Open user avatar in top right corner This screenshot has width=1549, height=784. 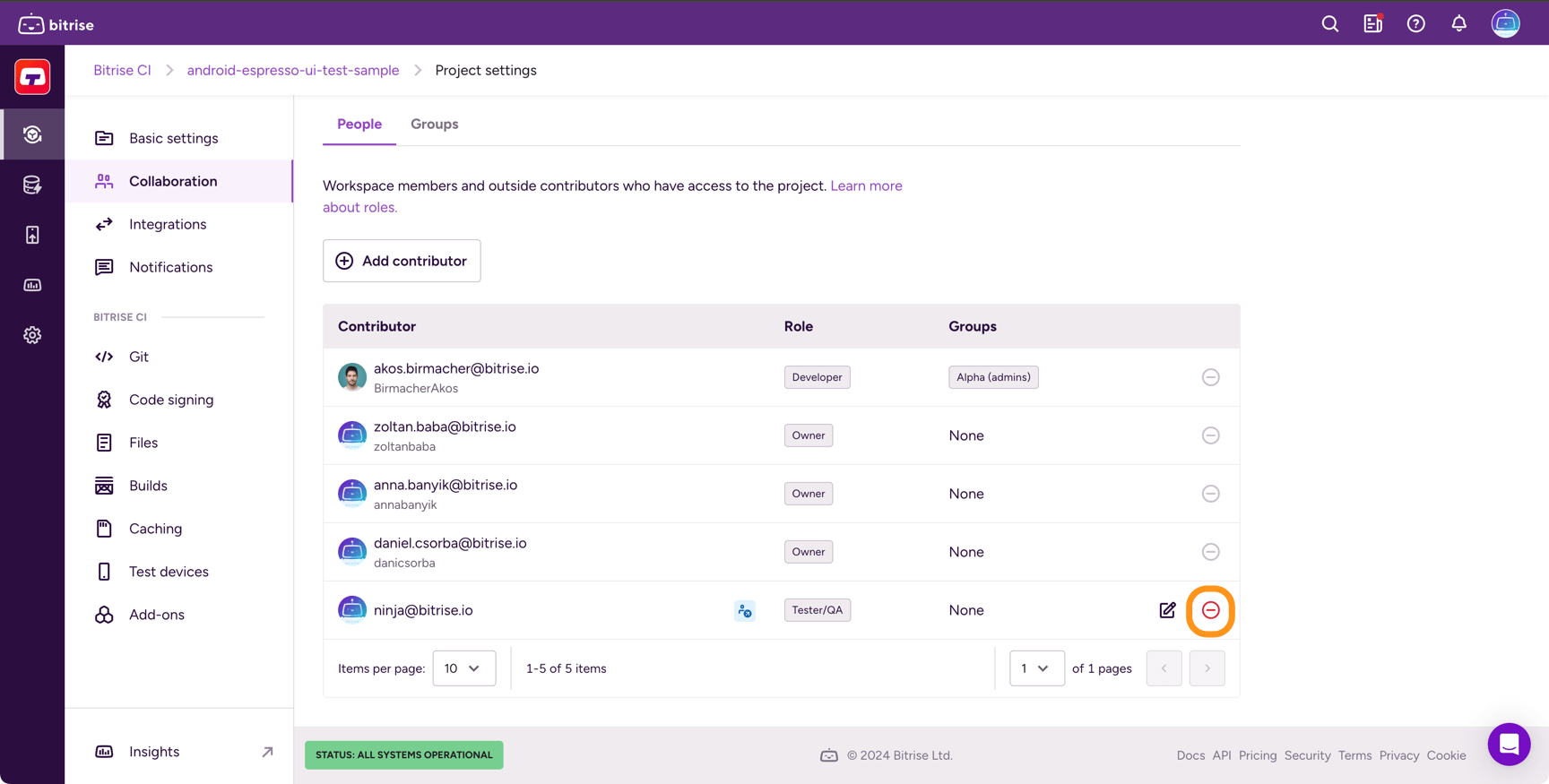pyautogui.click(x=1505, y=24)
